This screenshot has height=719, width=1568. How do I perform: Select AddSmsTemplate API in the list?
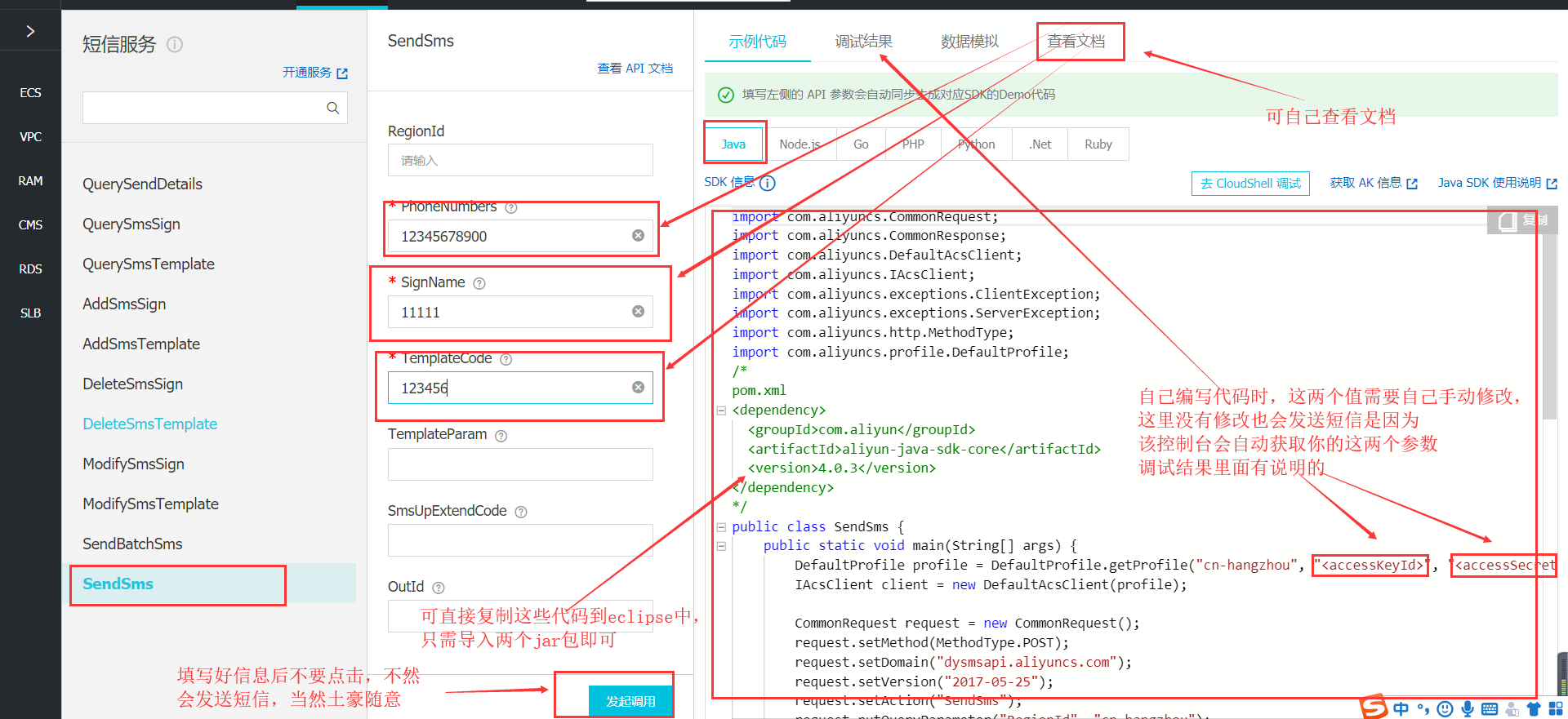(141, 344)
